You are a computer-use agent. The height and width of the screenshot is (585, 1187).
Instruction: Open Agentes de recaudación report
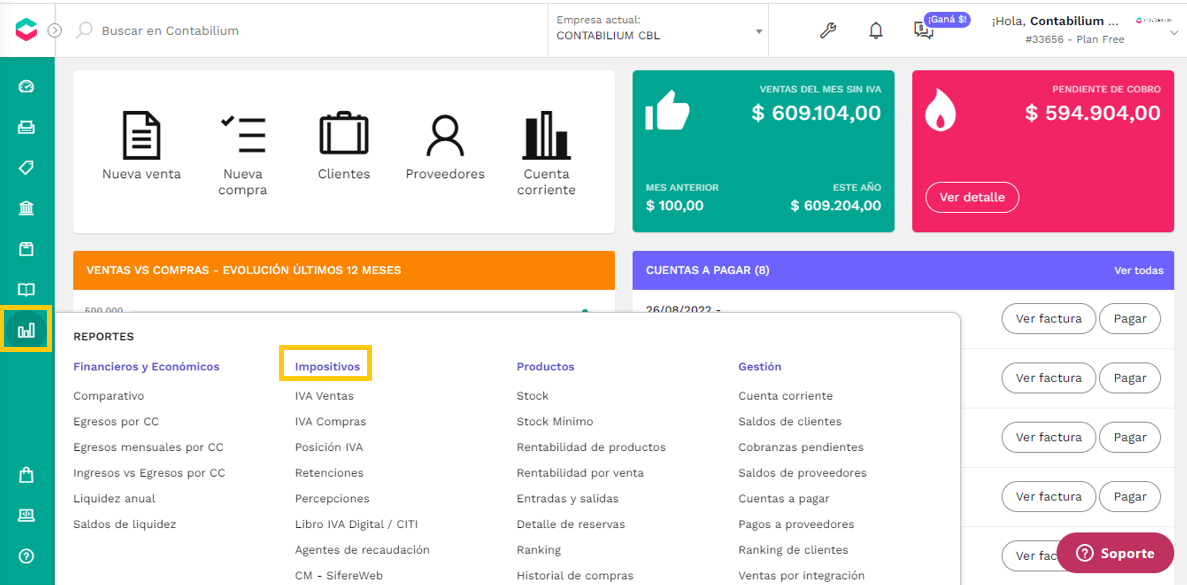pyautogui.click(x=363, y=550)
